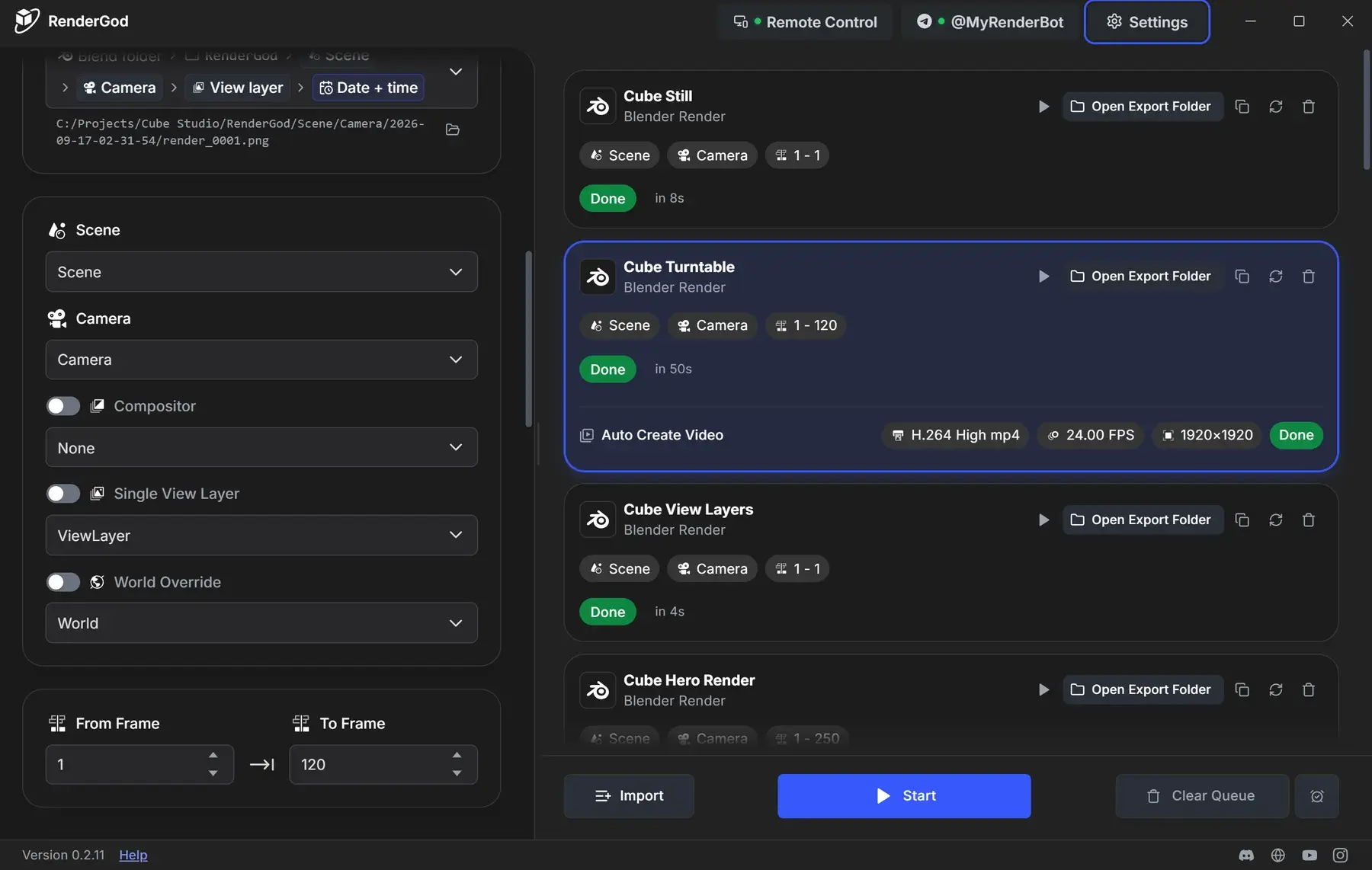Click the Import button

tap(629, 796)
